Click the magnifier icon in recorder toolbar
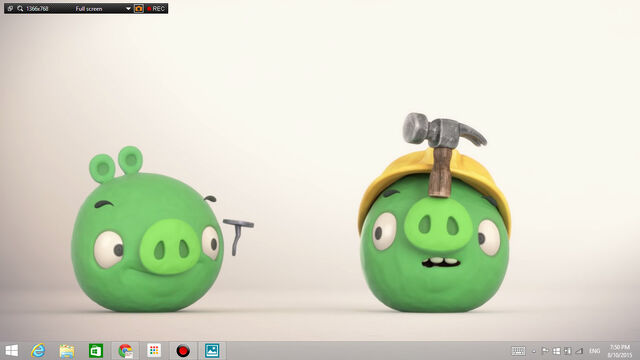Image resolution: width=640 pixels, height=360 pixels. [x=20, y=9]
